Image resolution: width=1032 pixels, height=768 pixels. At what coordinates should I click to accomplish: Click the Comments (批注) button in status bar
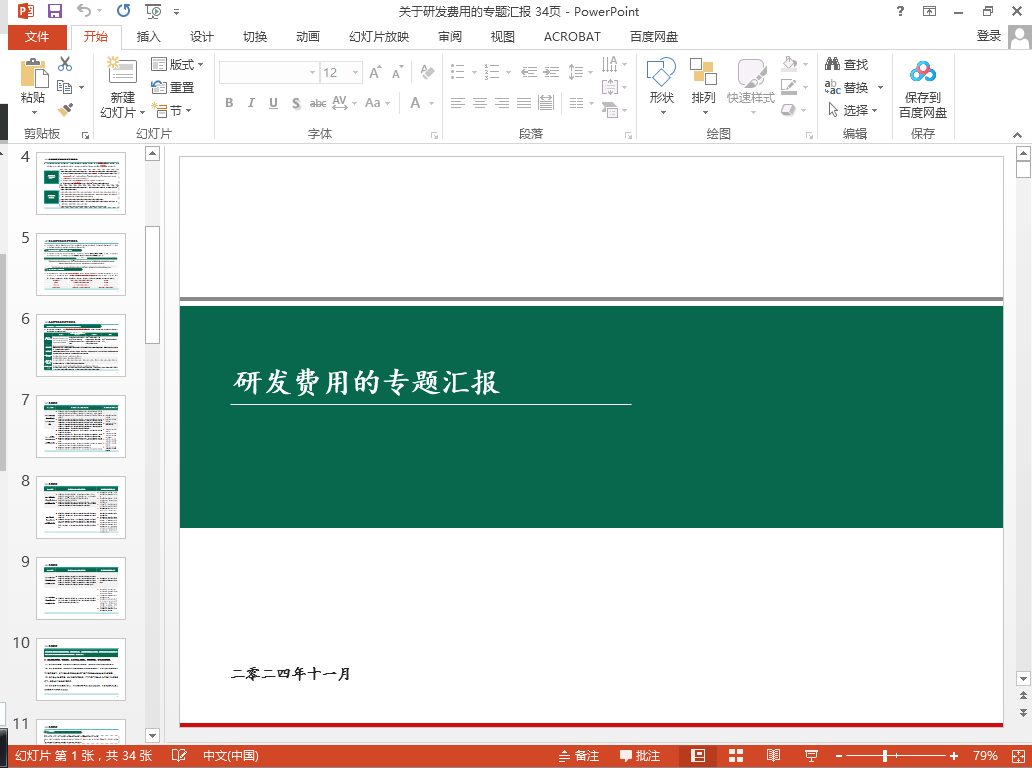640,755
